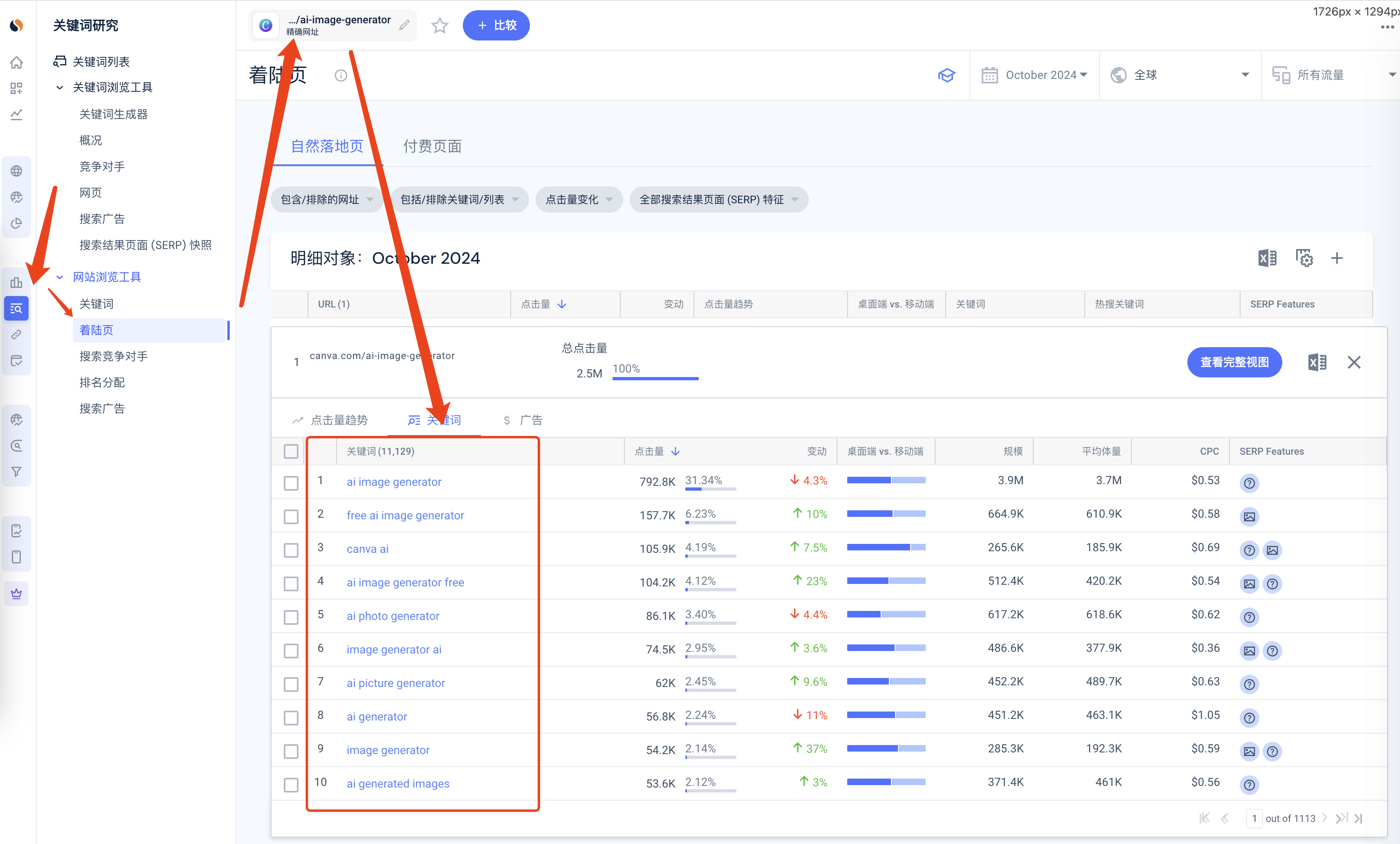The height and width of the screenshot is (844, 1400).
Task: Open the 广告 sub-tab
Action: tap(523, 420)
